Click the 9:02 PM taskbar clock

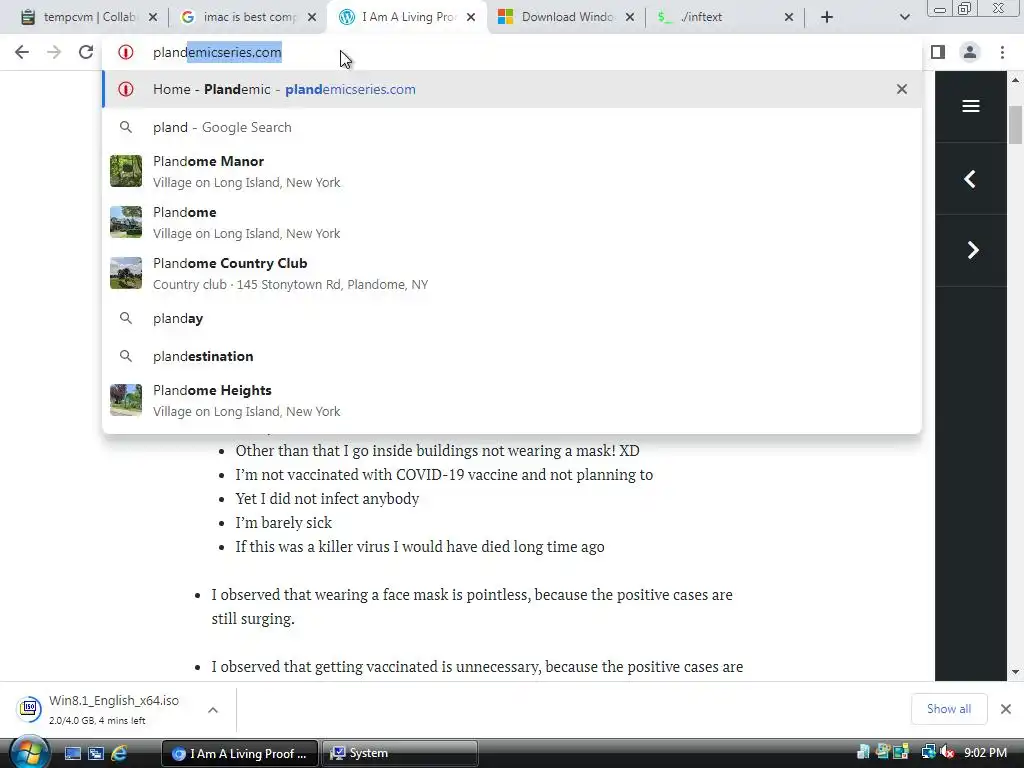(x=985, y=753)
